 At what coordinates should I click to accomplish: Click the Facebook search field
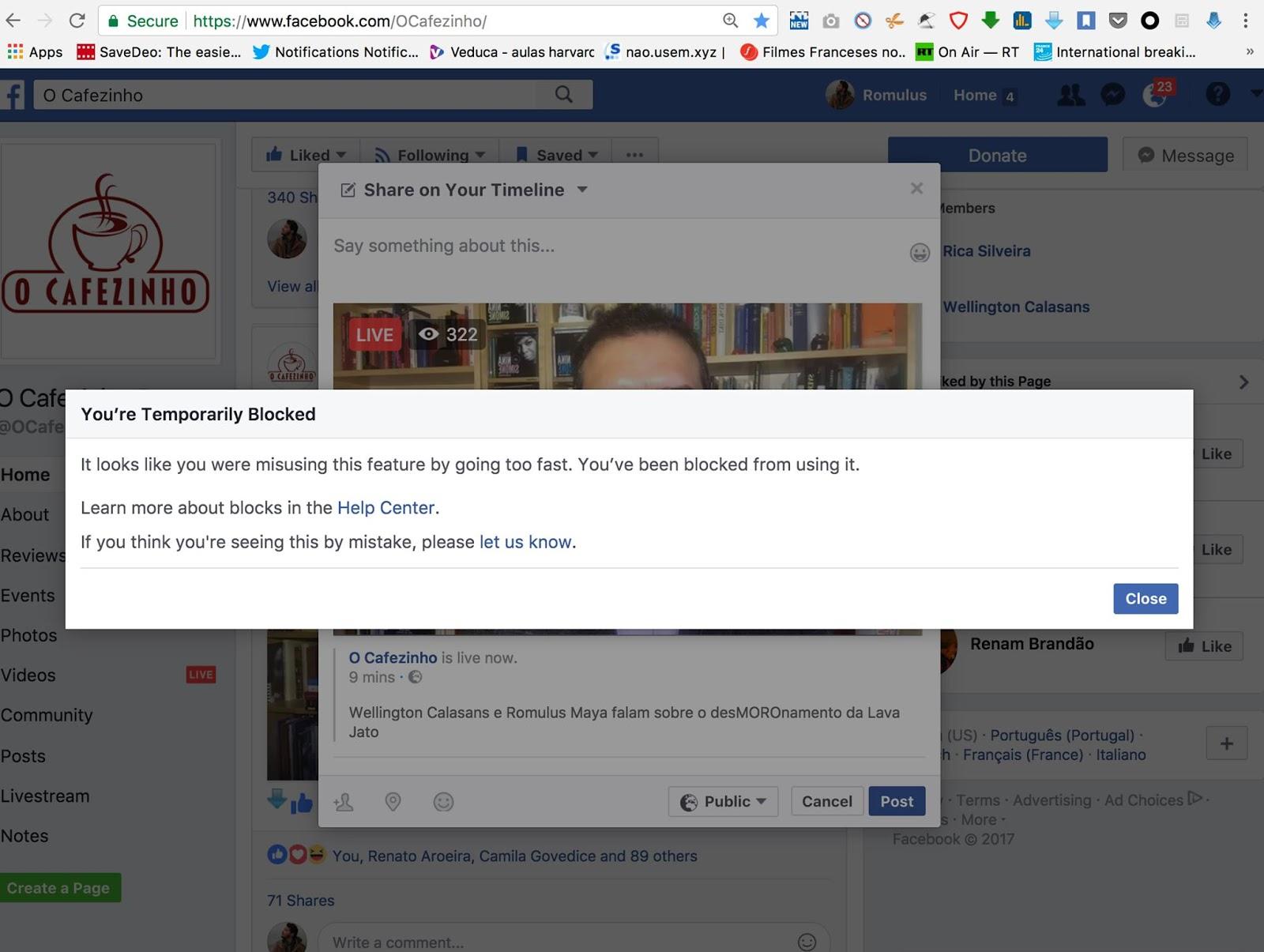coord(286,96)
